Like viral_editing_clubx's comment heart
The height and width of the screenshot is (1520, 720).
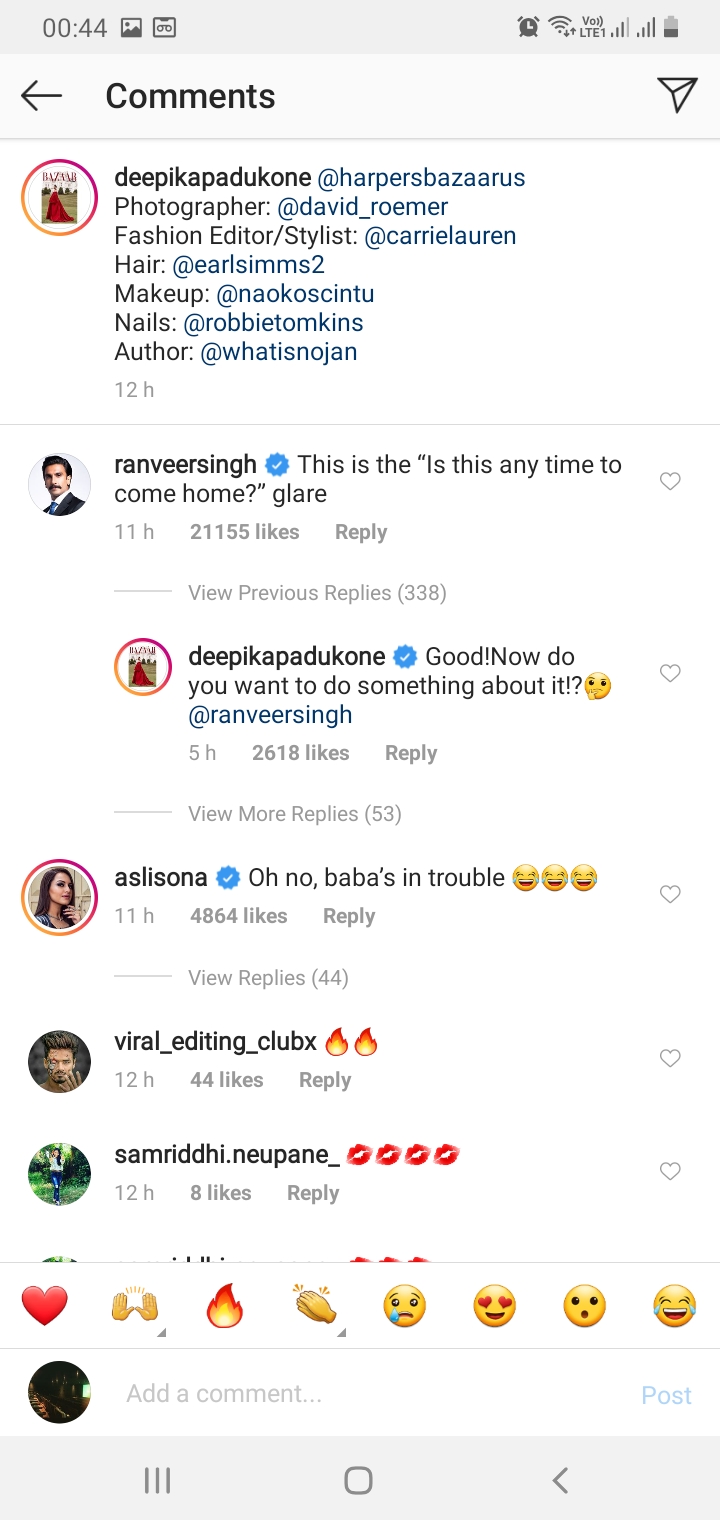(670, 1058)
